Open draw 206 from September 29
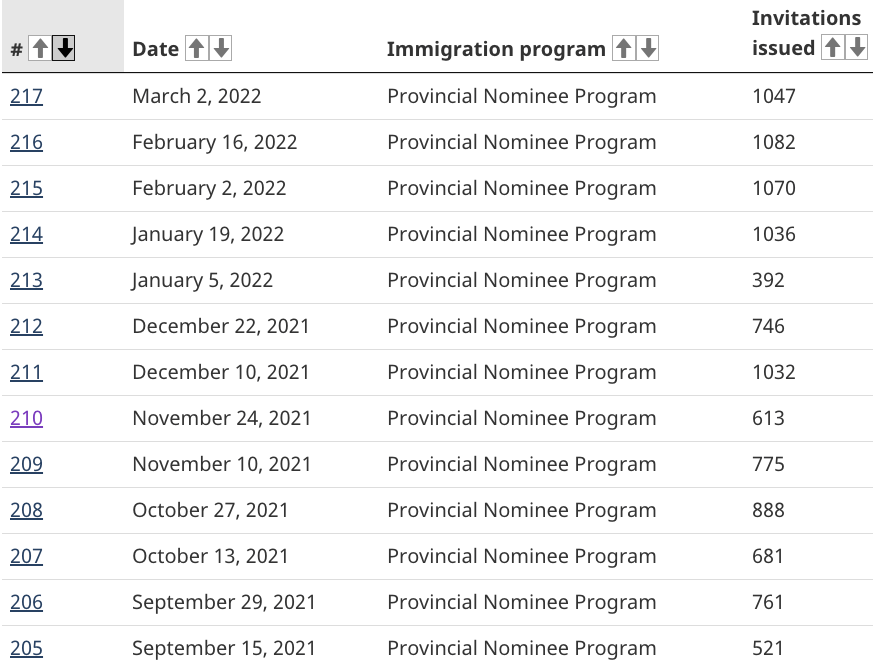 (26, 602)
